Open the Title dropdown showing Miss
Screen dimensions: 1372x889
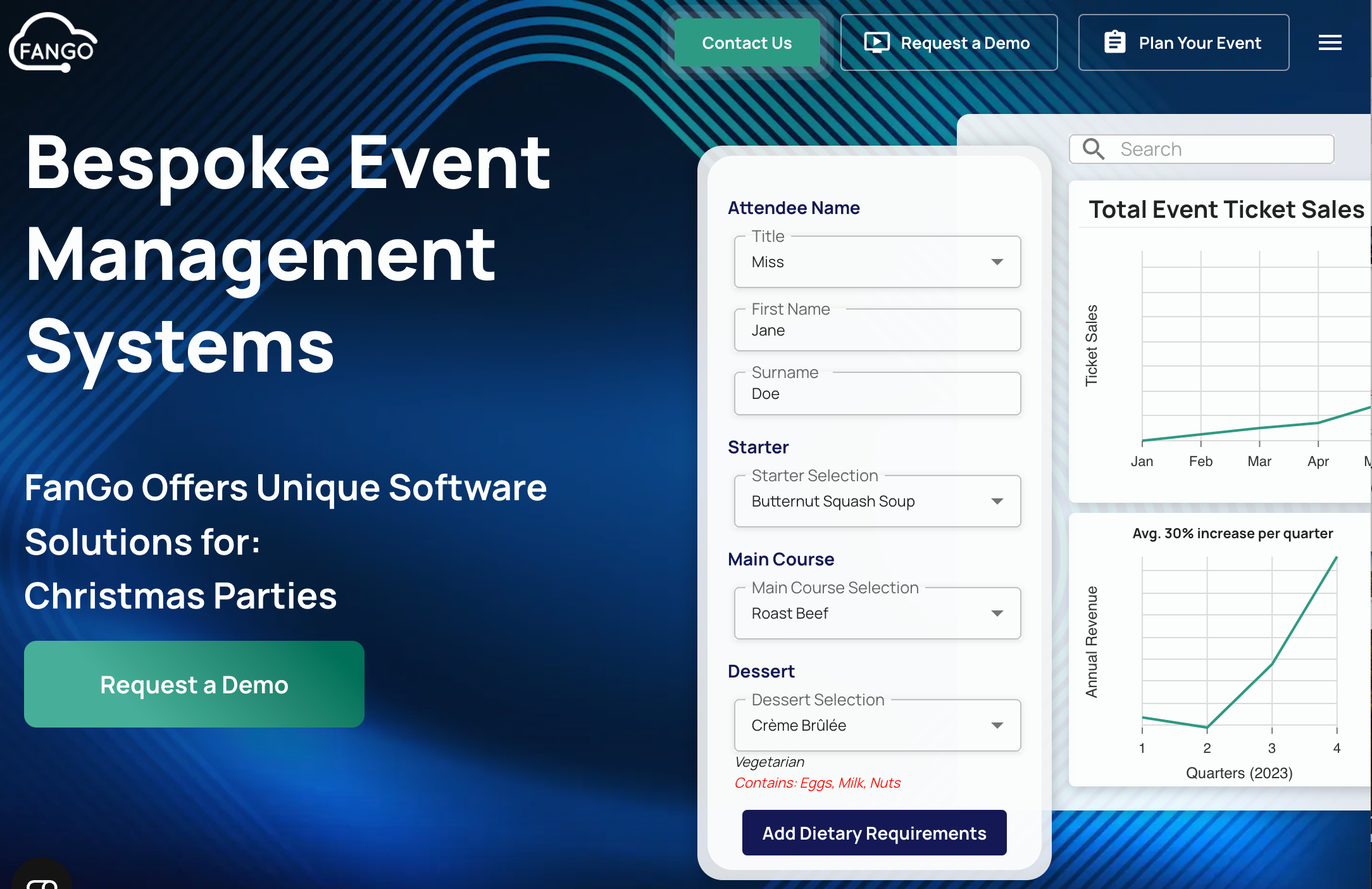877,262
